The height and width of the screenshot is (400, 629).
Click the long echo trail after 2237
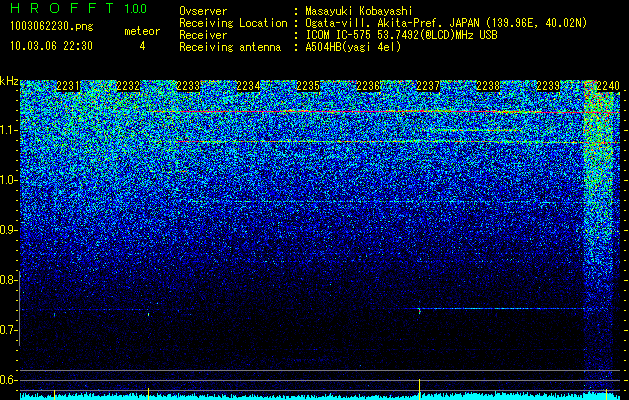point(502,309)
